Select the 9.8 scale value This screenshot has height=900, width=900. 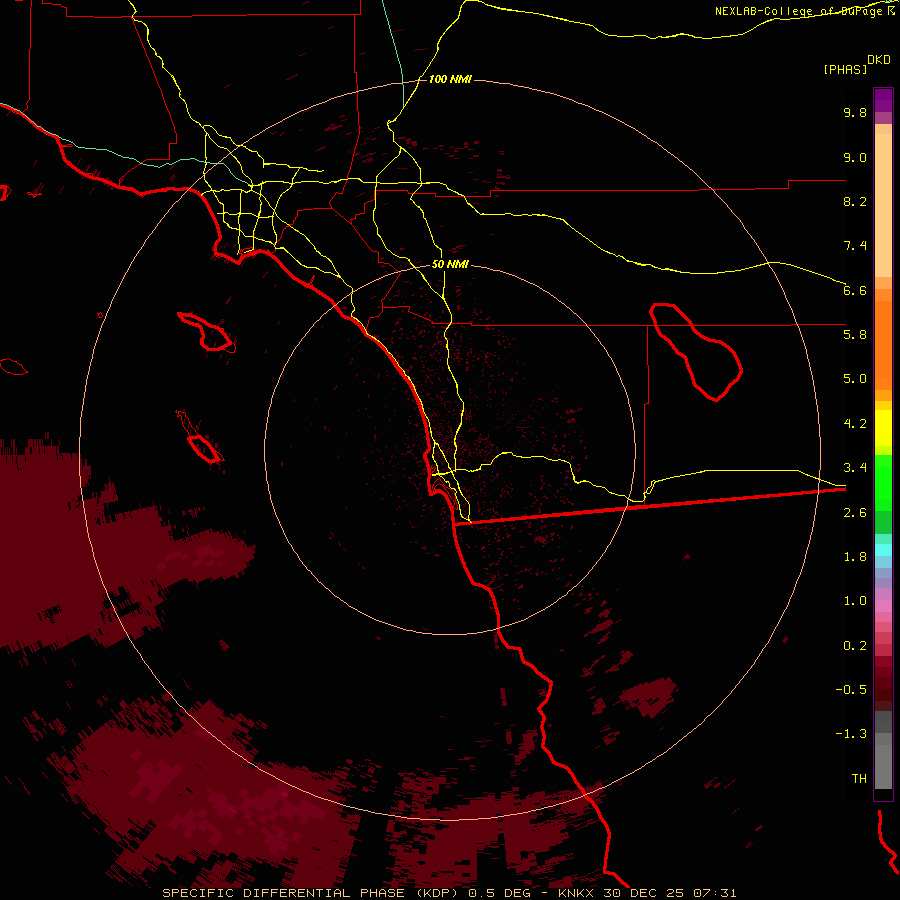pyautogui.click(x=855, y=112)
